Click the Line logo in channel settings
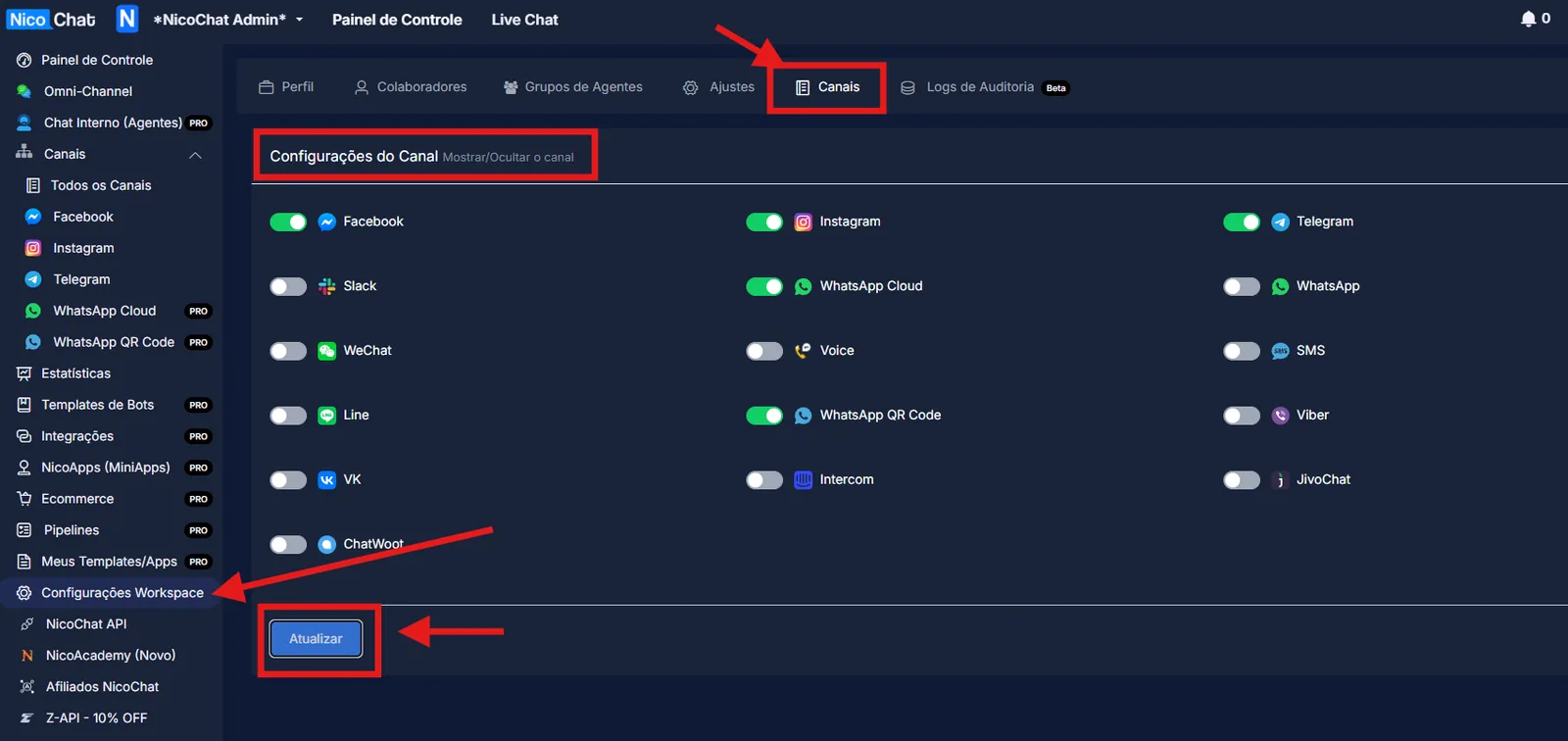This screenshot has height=741, width=1568. [x=327, y=416]
